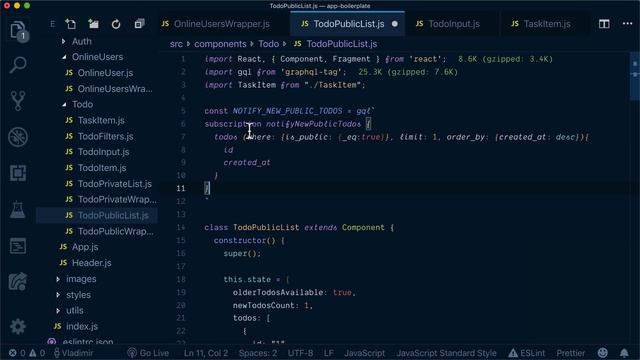Collapse all folders in explorer
The image size is (640, 360).
[139, 24]
